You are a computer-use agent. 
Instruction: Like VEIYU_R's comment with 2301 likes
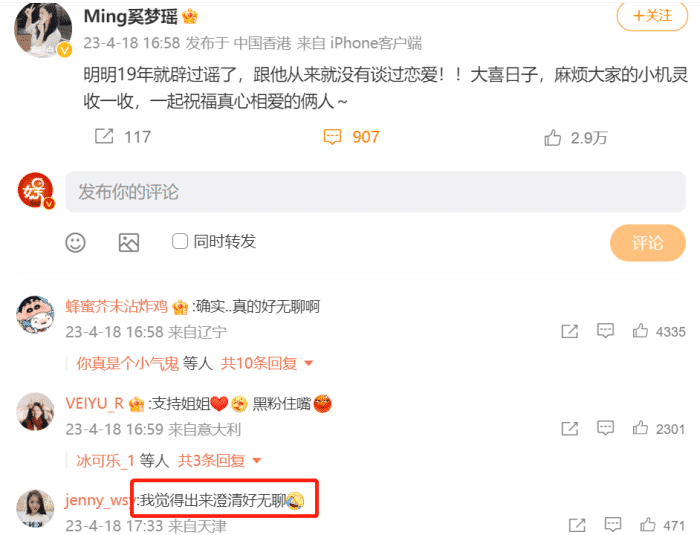[640, 428]
